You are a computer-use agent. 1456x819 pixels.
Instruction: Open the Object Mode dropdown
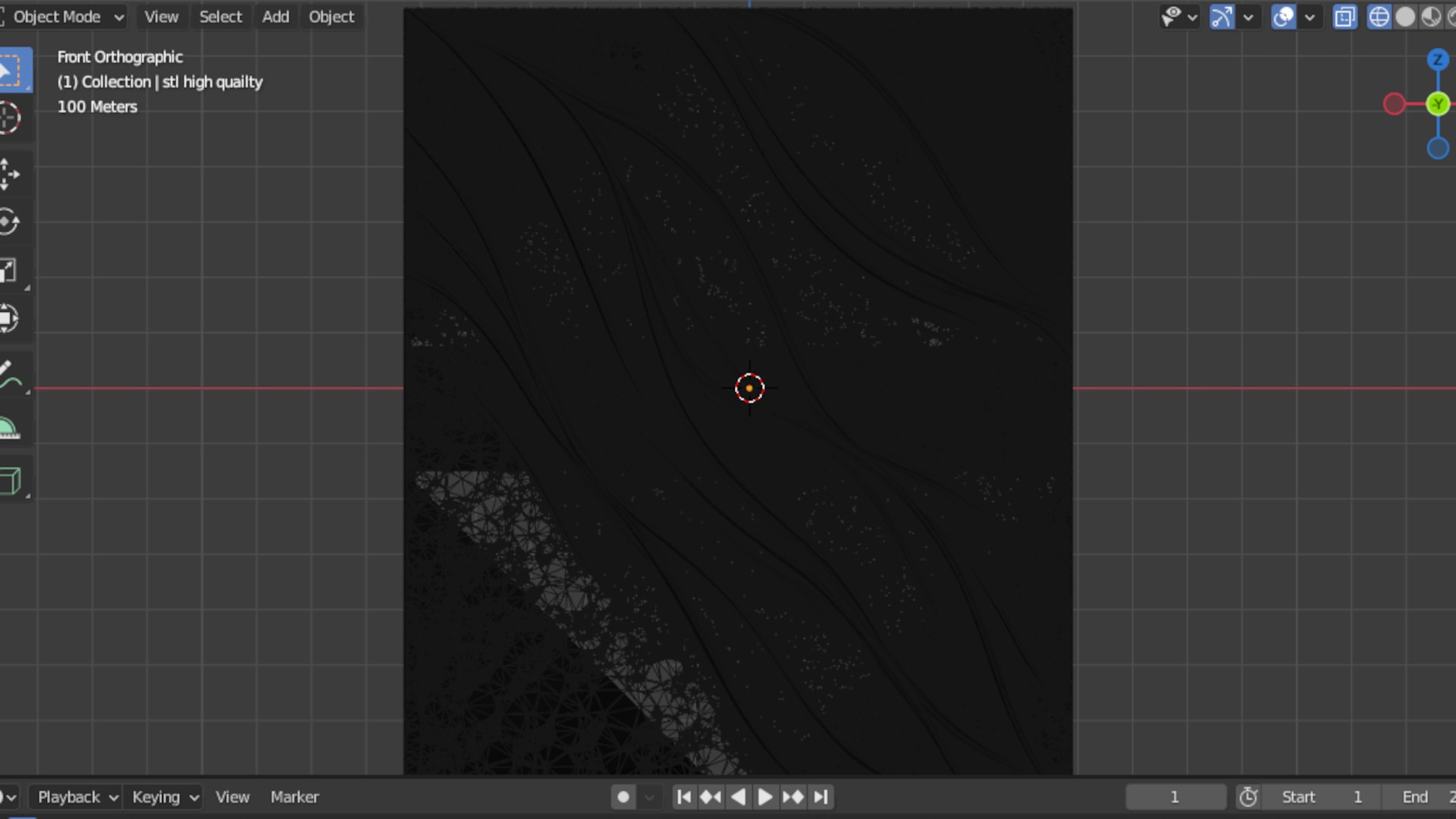[x=64, y=17]
